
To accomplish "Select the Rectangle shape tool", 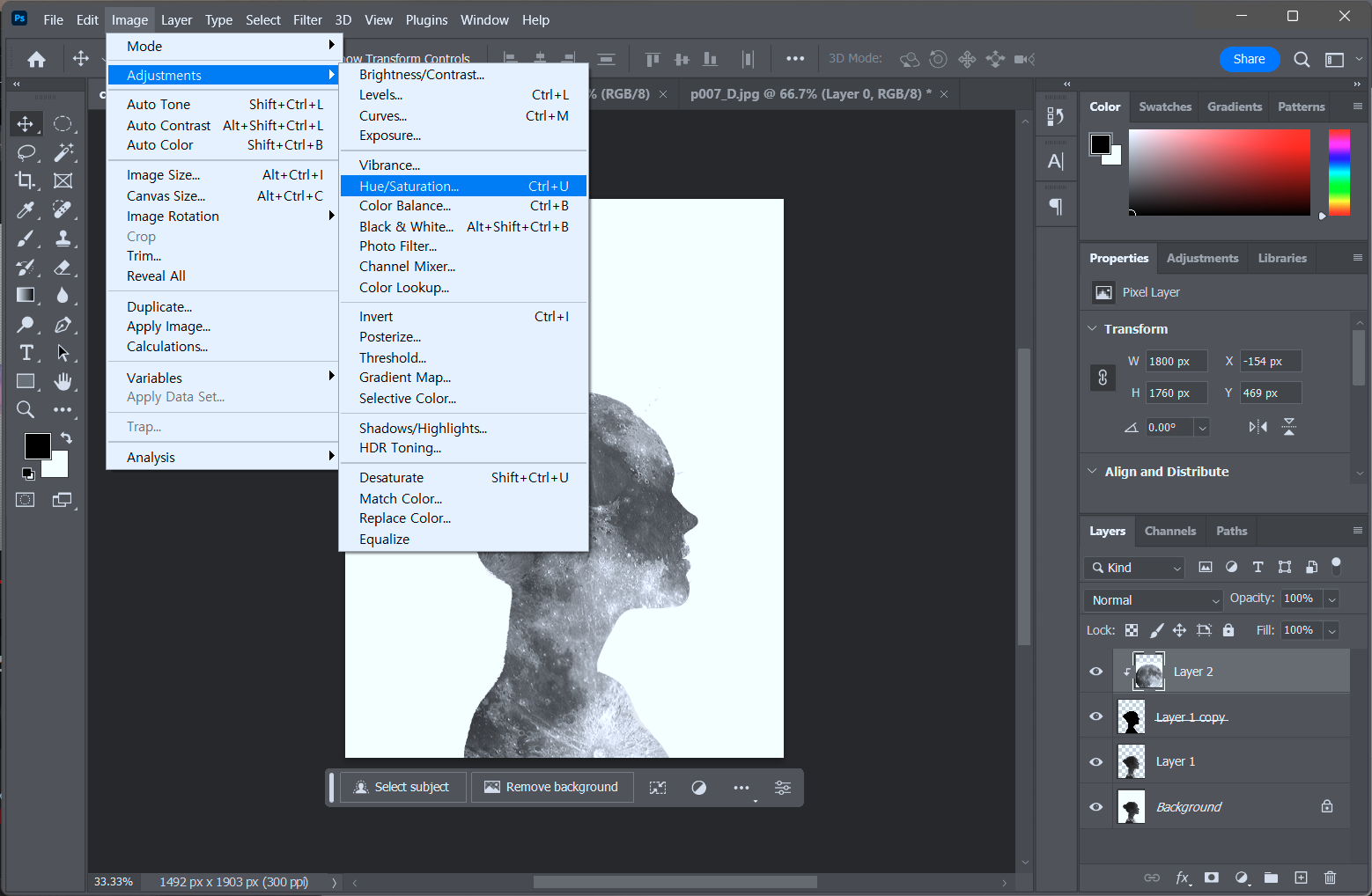I will pyautogui.click(x=26, y=381).
